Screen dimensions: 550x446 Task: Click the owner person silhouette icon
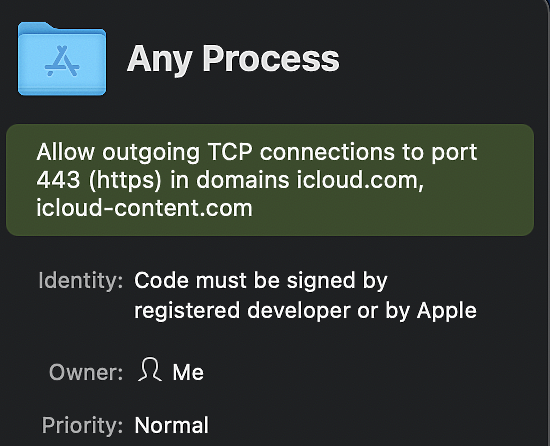tap(150, 370)
